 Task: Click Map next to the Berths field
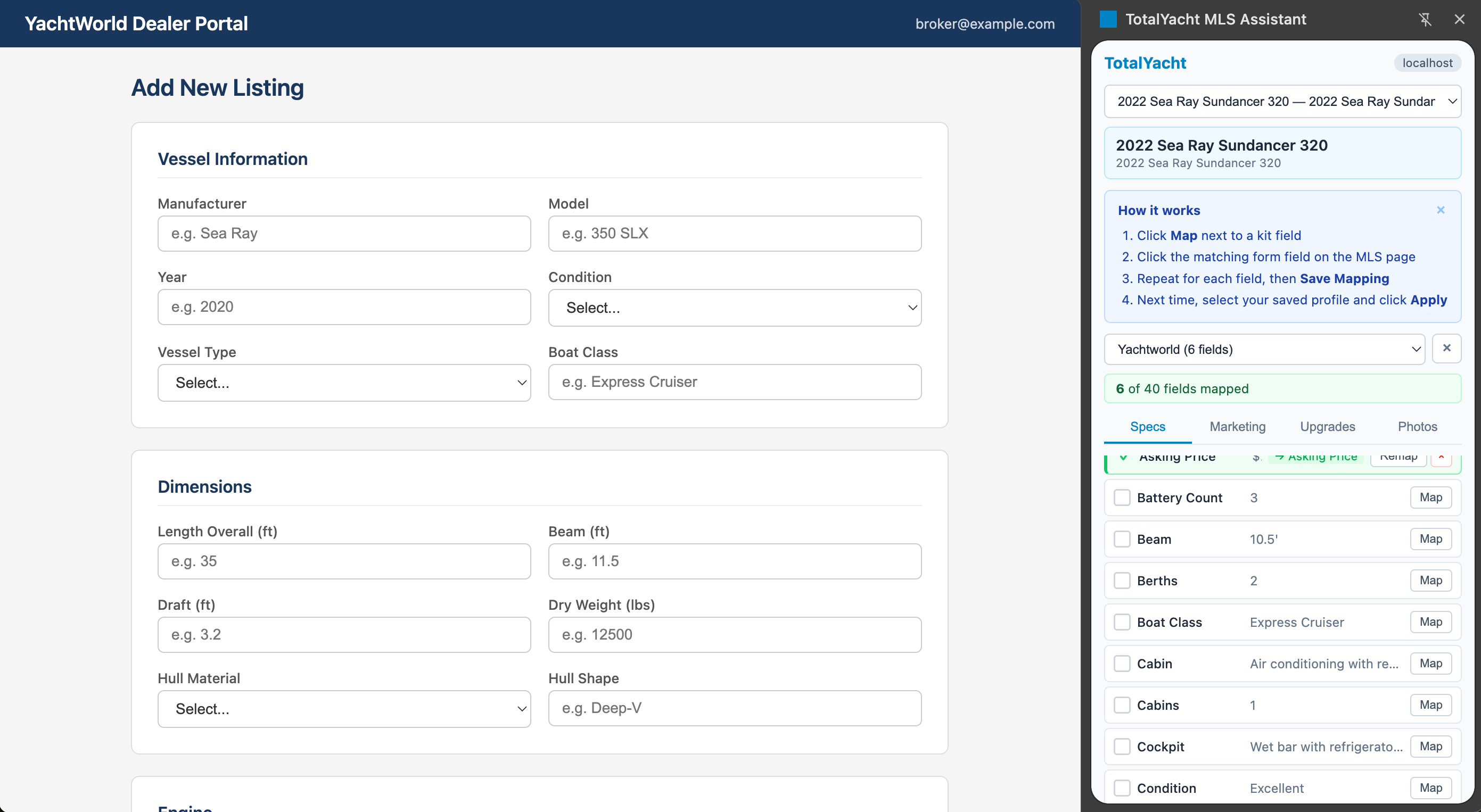tap(1431, 581)
